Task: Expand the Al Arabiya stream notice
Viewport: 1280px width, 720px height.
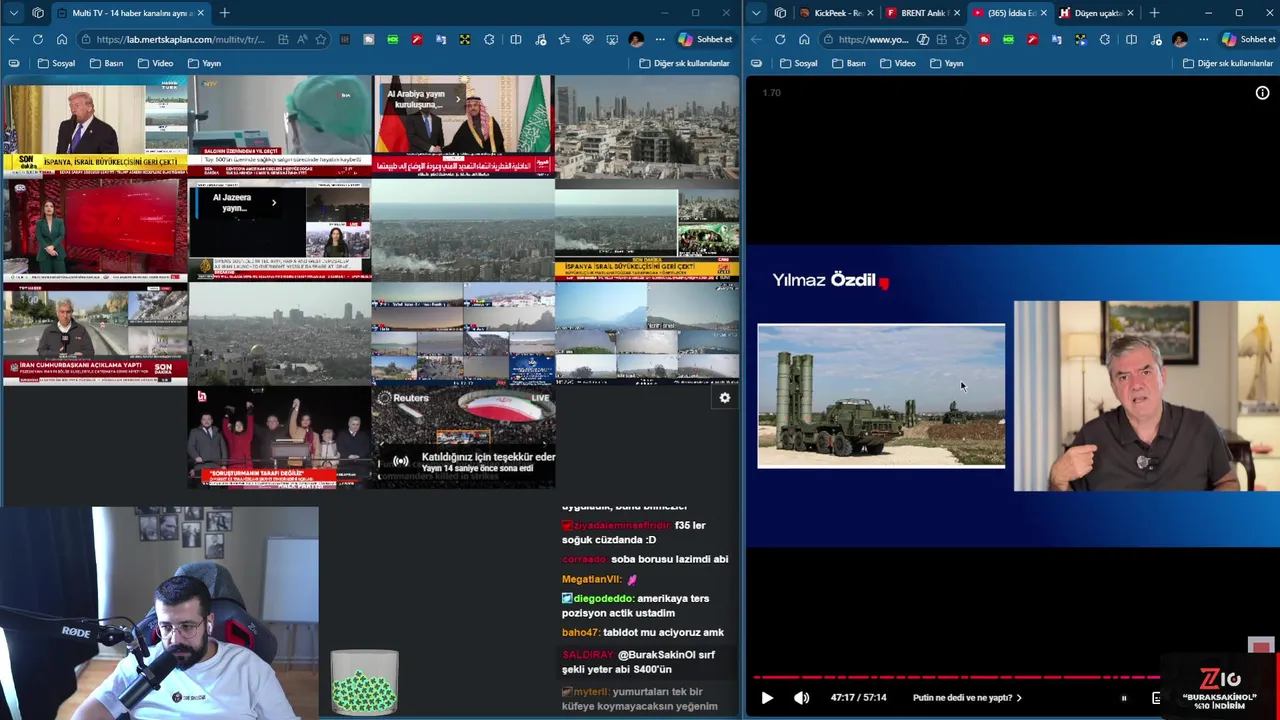Action: (x=458, y=99)
